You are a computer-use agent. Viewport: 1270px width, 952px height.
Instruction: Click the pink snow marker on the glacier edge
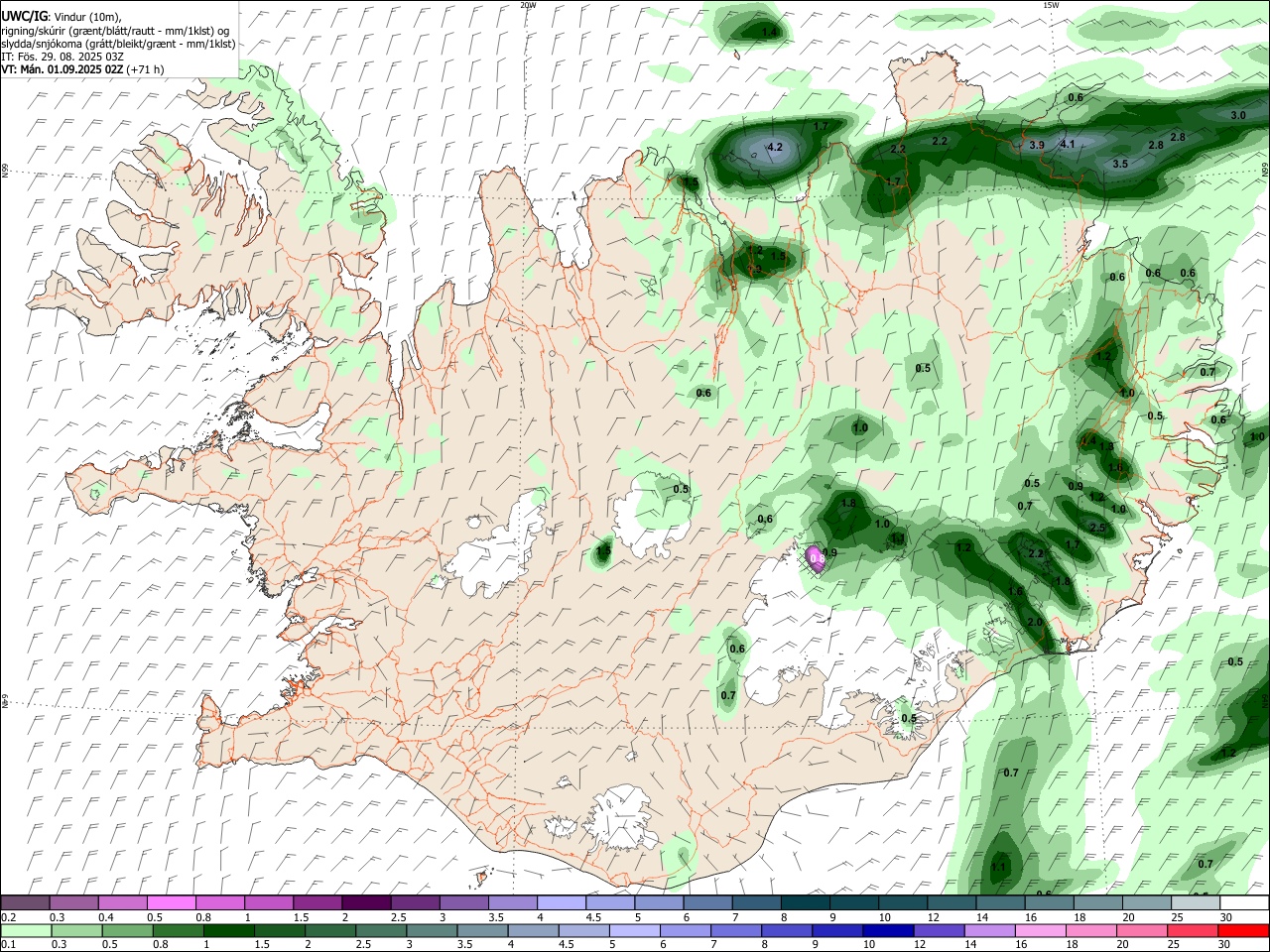click(816, 559)
